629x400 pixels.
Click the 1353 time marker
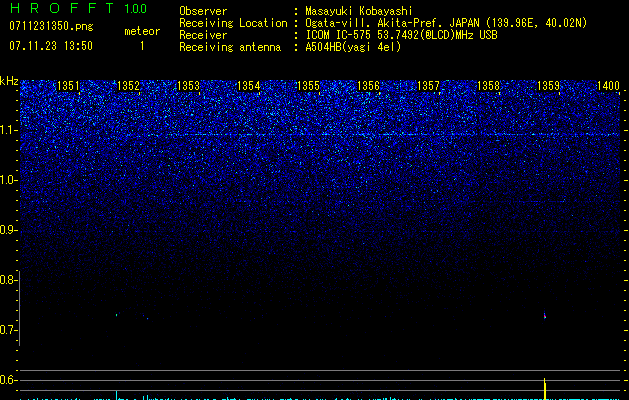(x=188, y=86)
